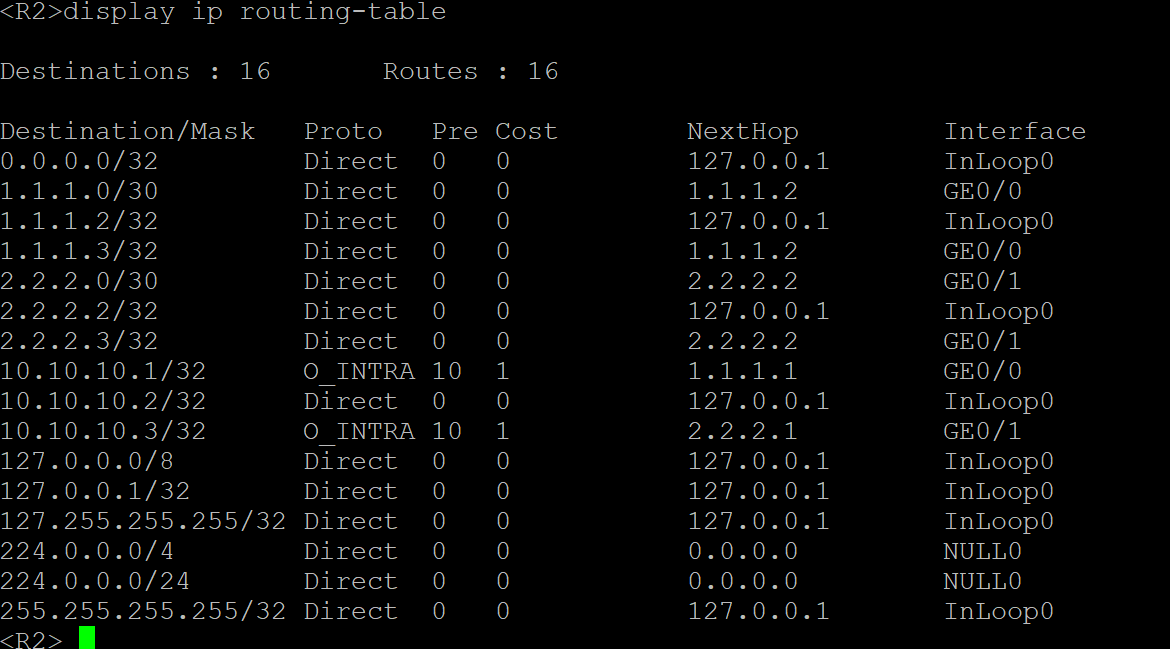Click the next hop 2.2.2.1 address

(x=742, y=432)
